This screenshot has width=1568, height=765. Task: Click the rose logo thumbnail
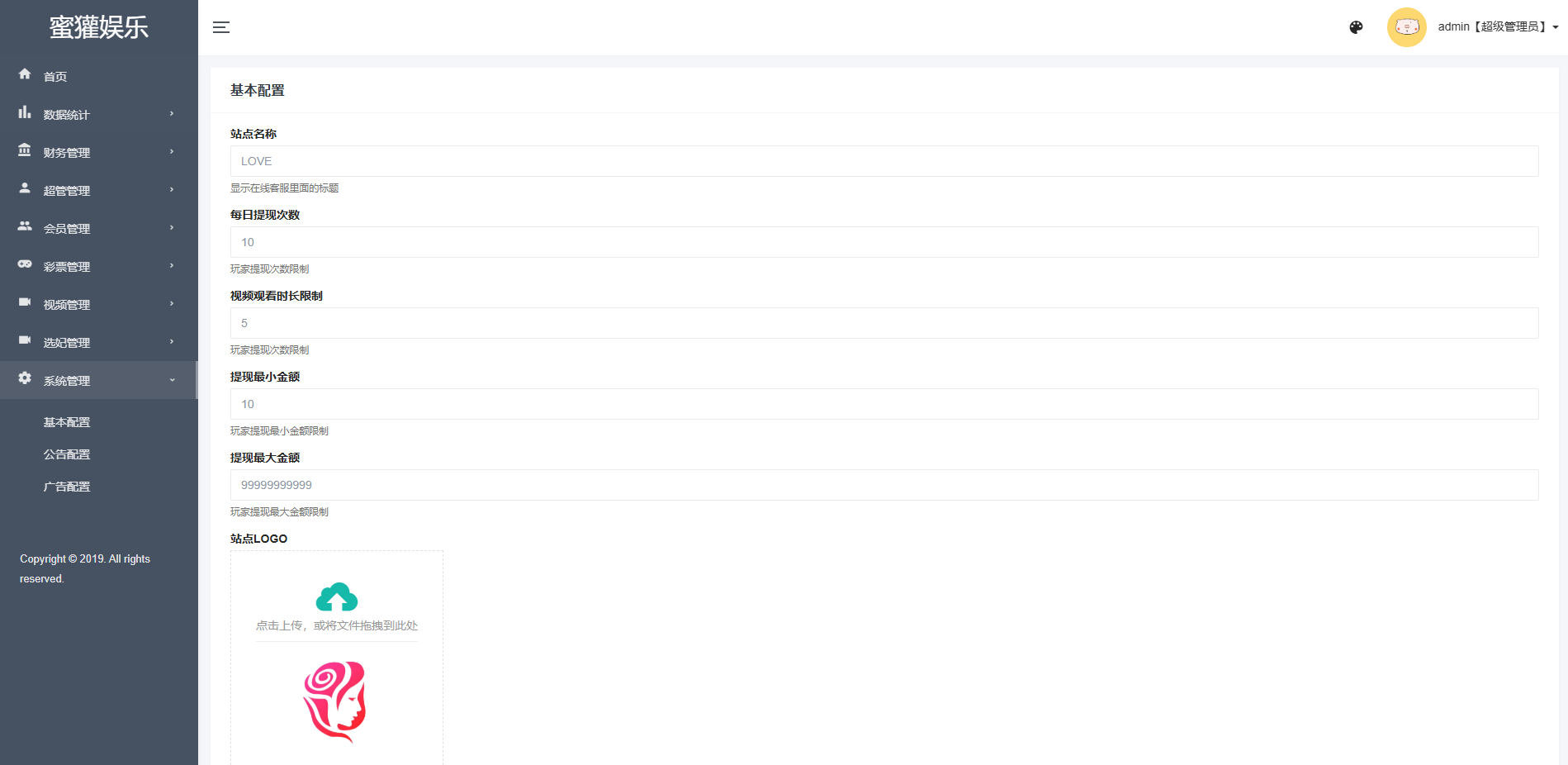tap(335, 701)
